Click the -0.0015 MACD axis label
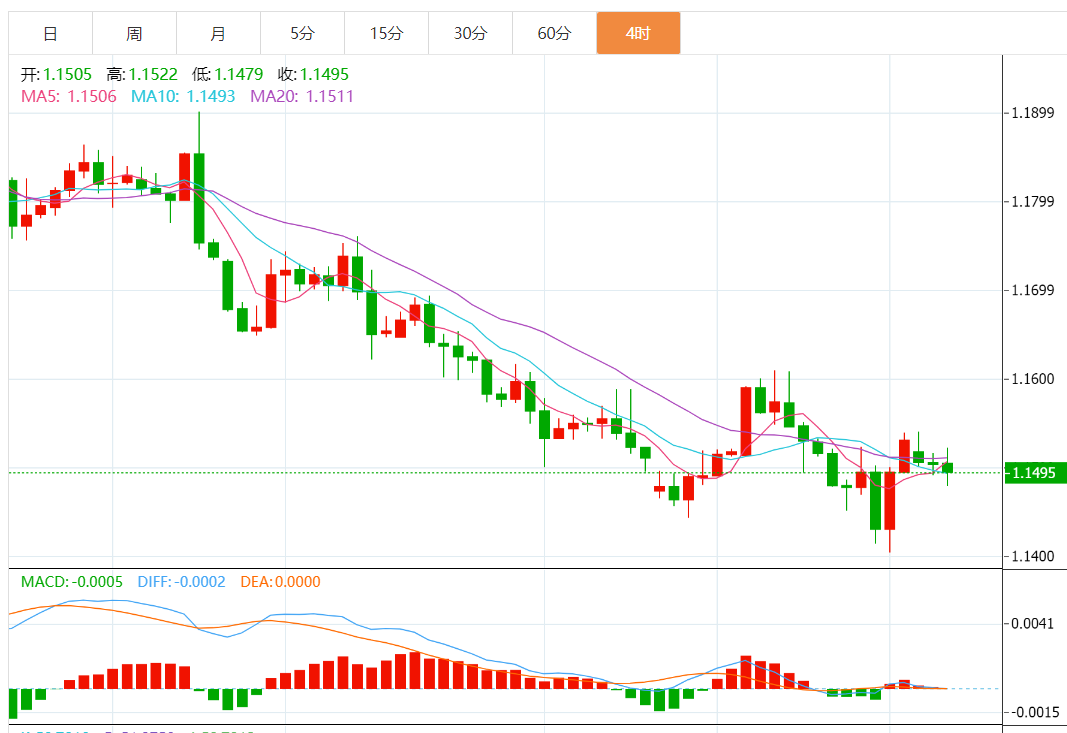This screenshot has height=733, width=1067. [x=1034, y=712]
